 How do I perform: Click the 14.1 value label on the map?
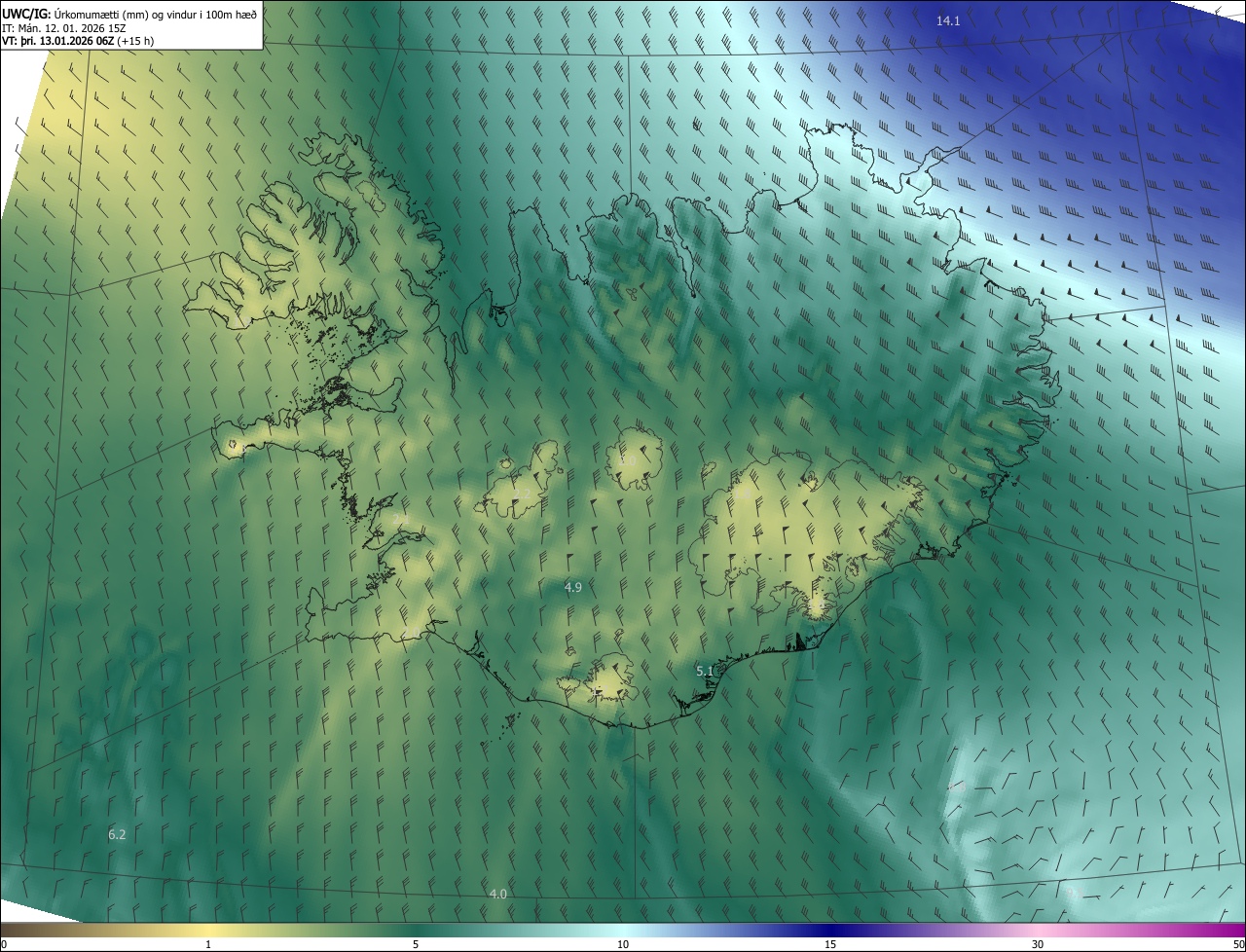tap(948, 20)
